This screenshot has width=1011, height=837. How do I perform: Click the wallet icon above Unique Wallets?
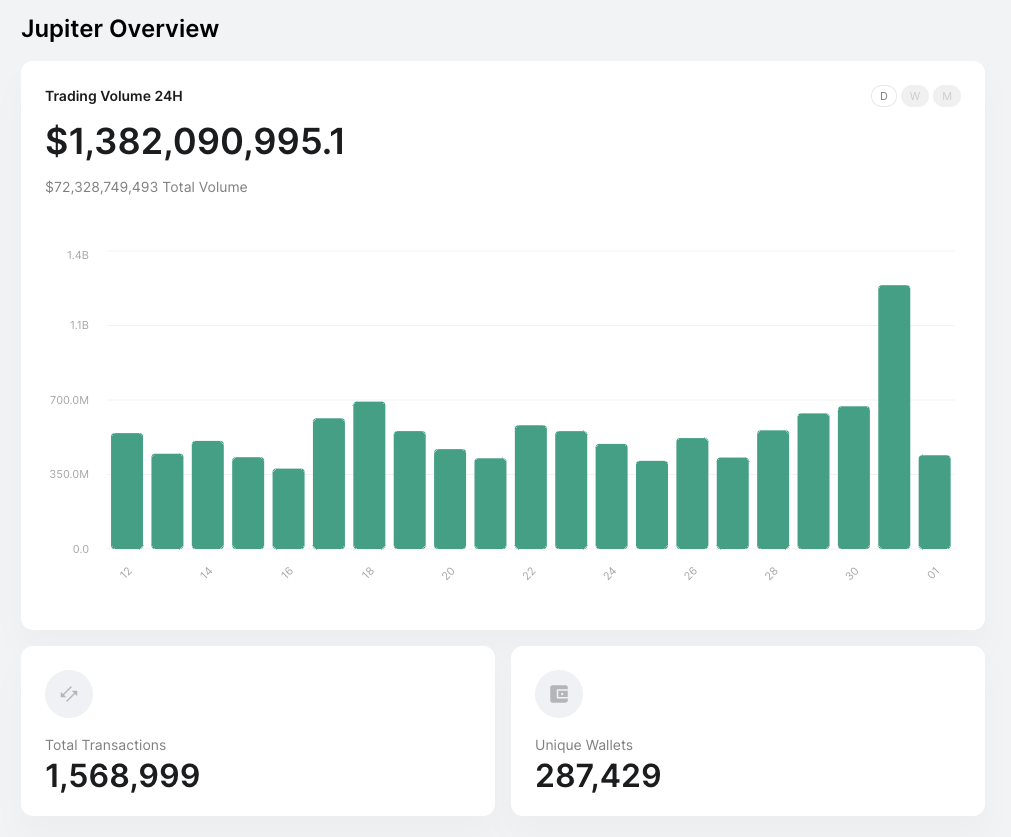[558, 693]
